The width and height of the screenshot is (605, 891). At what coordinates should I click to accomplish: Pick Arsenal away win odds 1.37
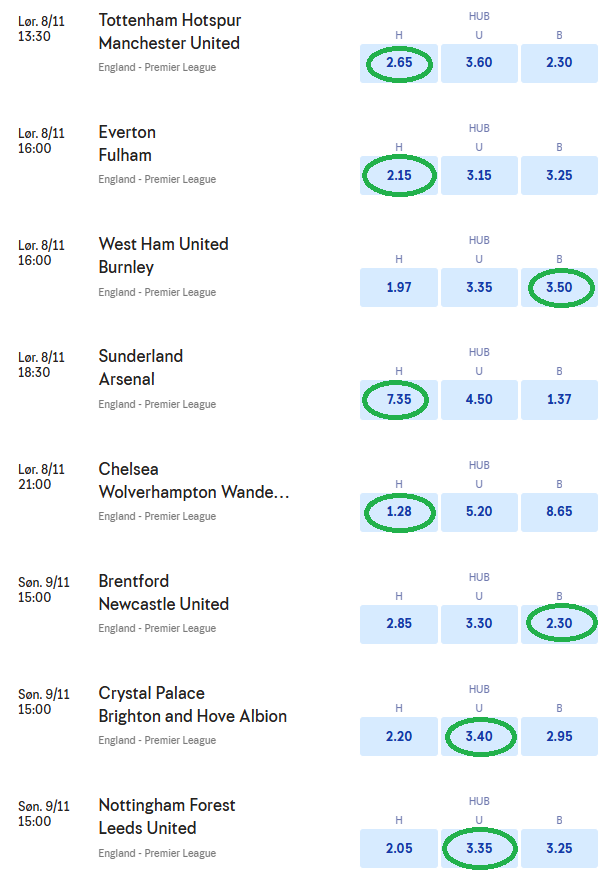pos(559,400)
